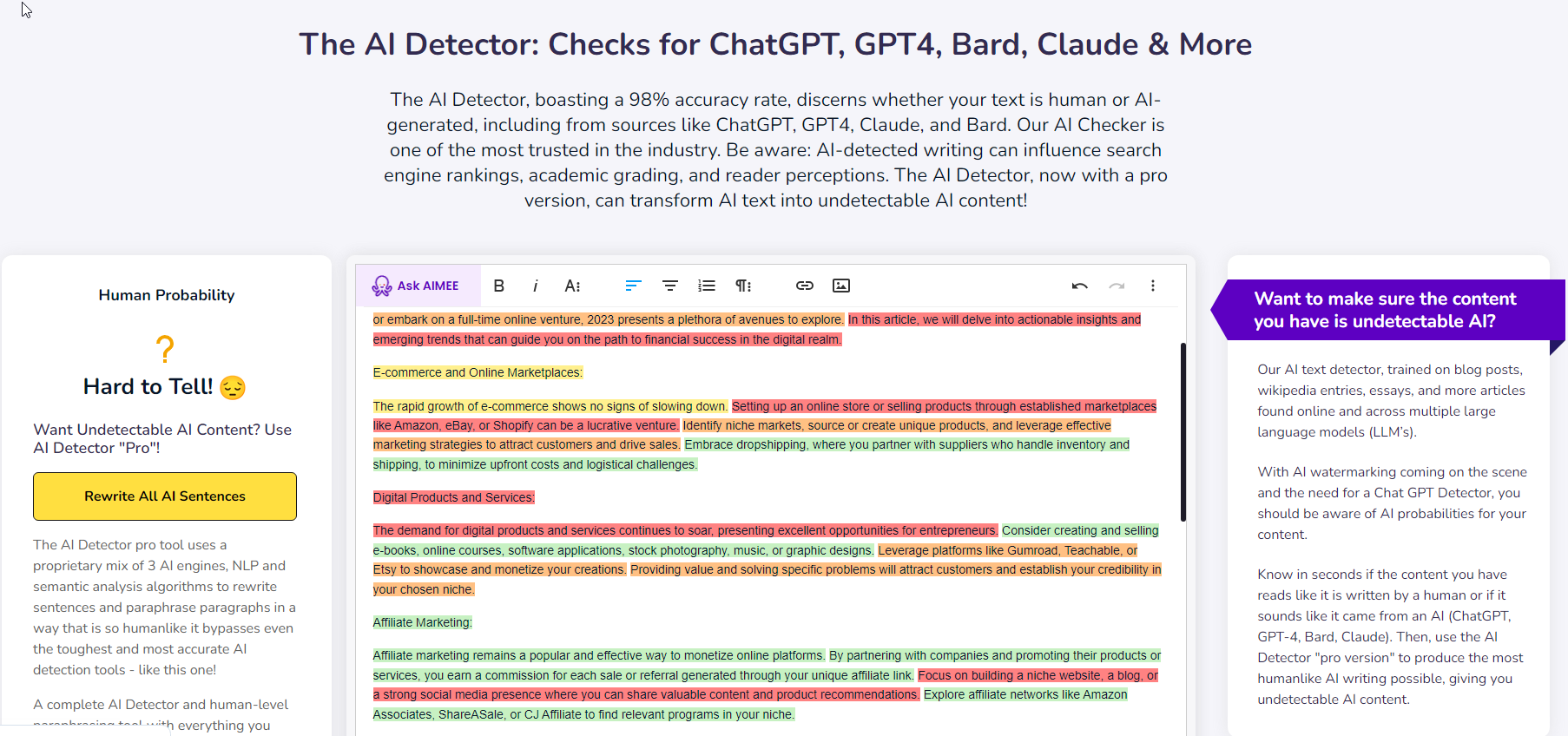Redo the last edit

1117,286
